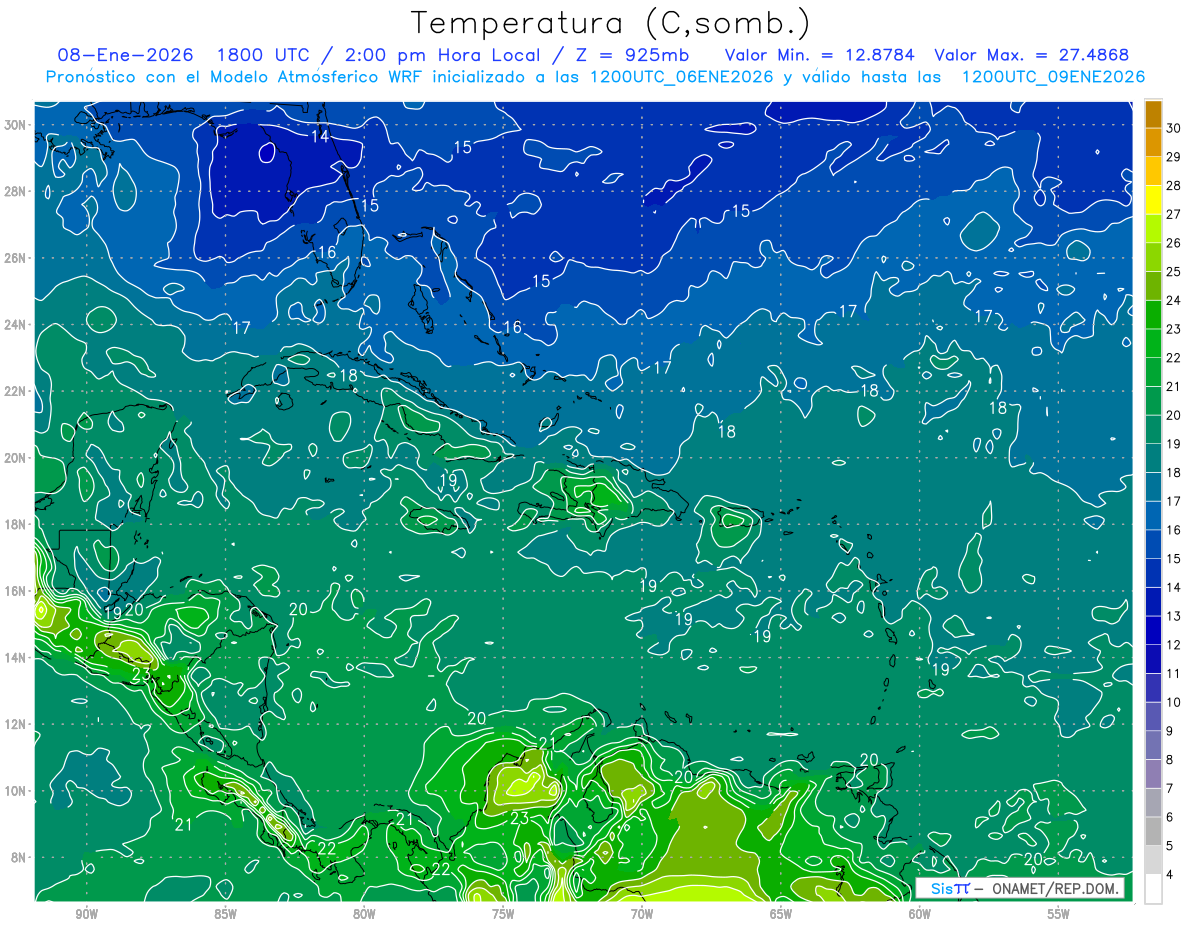Click the colorbar label "4"
This screenshot has height=927, width=1200.
pyautogui.click(x=1171, y=875)
